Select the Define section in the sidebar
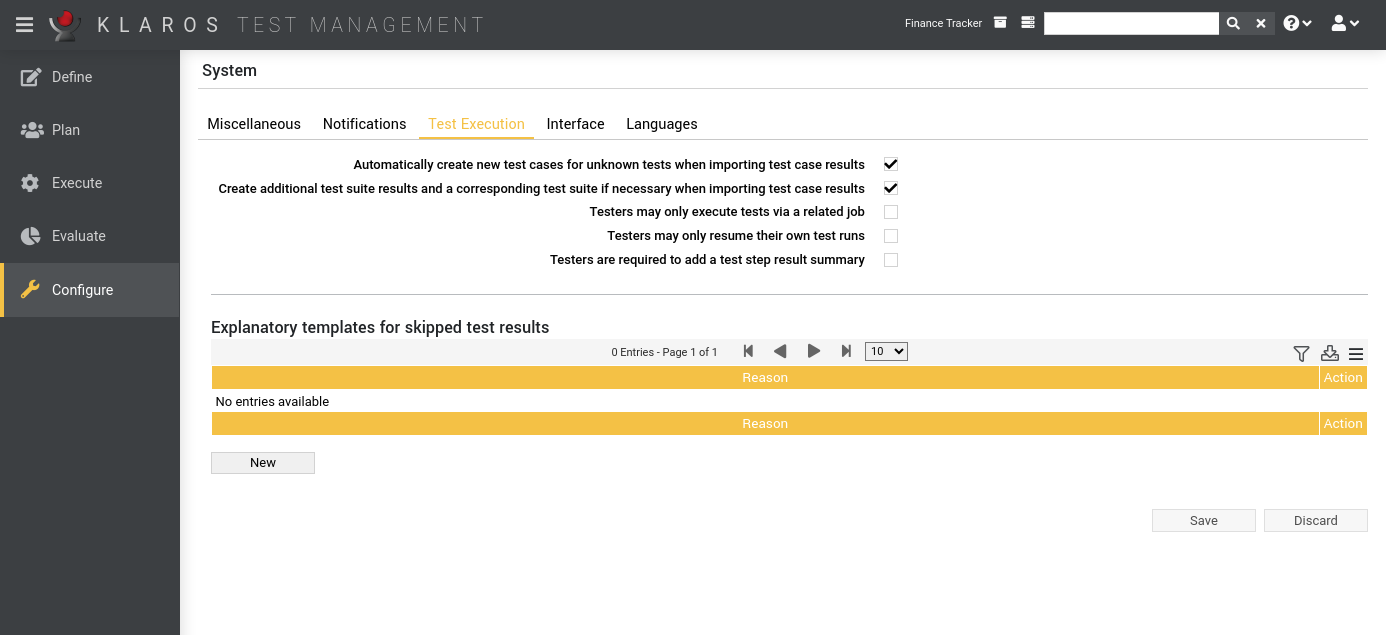 (x=71, y=76)
